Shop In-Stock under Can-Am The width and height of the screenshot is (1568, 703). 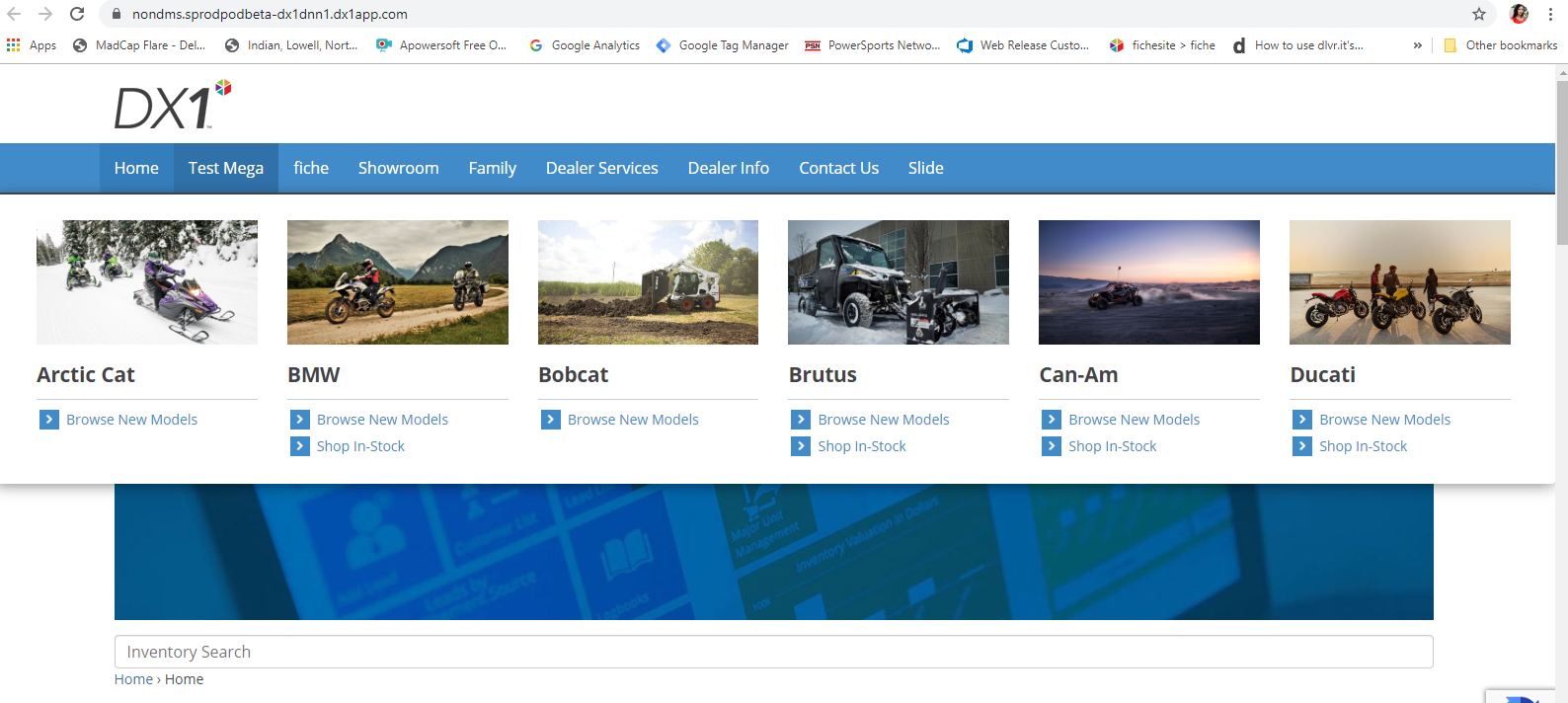pyautogui.click(x=1113, y=446)
